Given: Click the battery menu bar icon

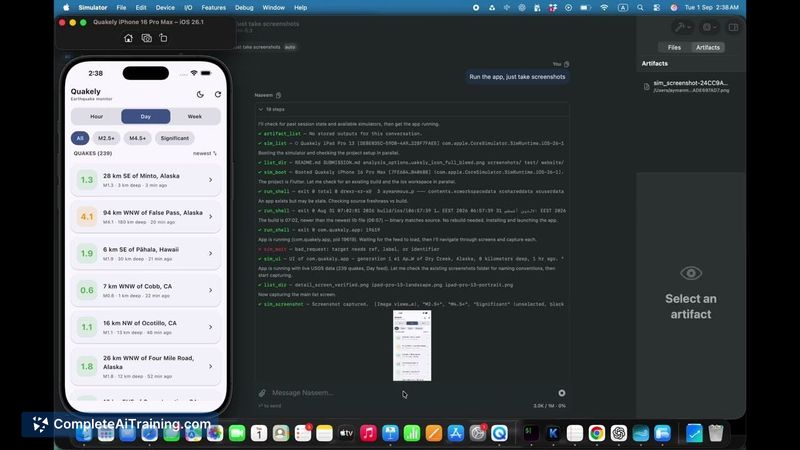Looking at the screenshot, I should click(585, 8).
